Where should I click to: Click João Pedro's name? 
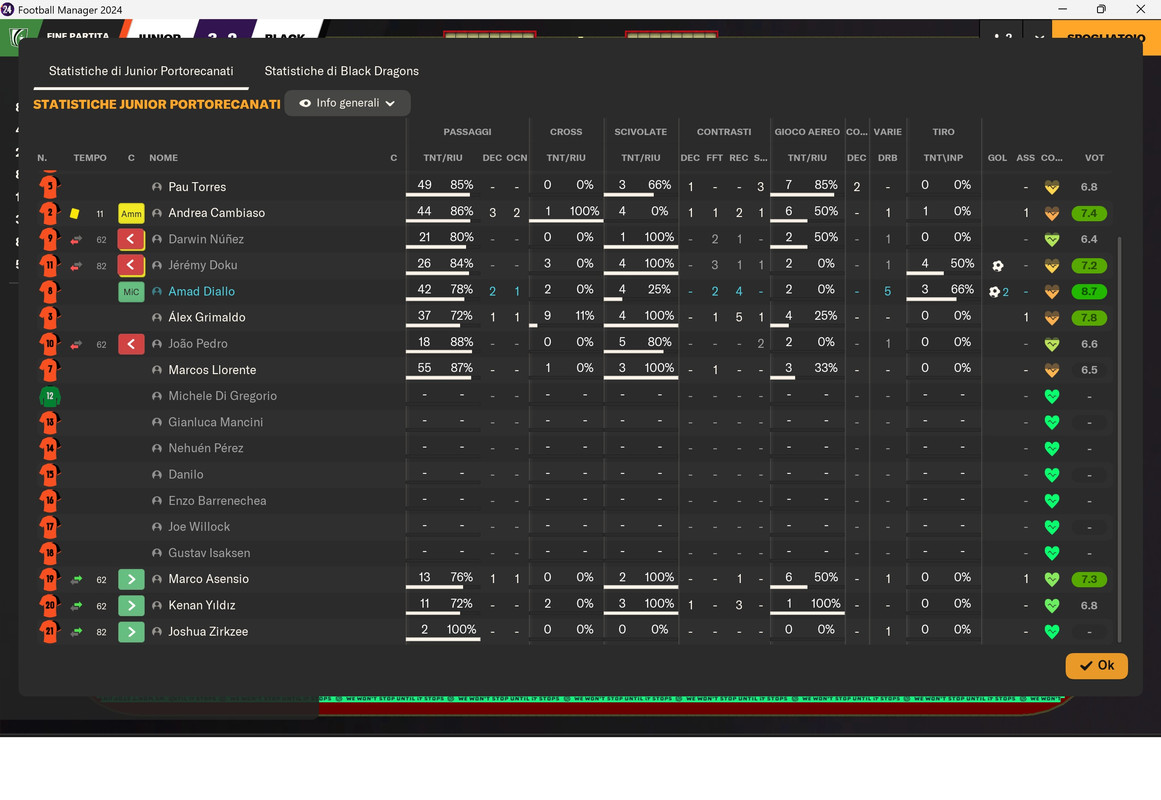(198, 344)
